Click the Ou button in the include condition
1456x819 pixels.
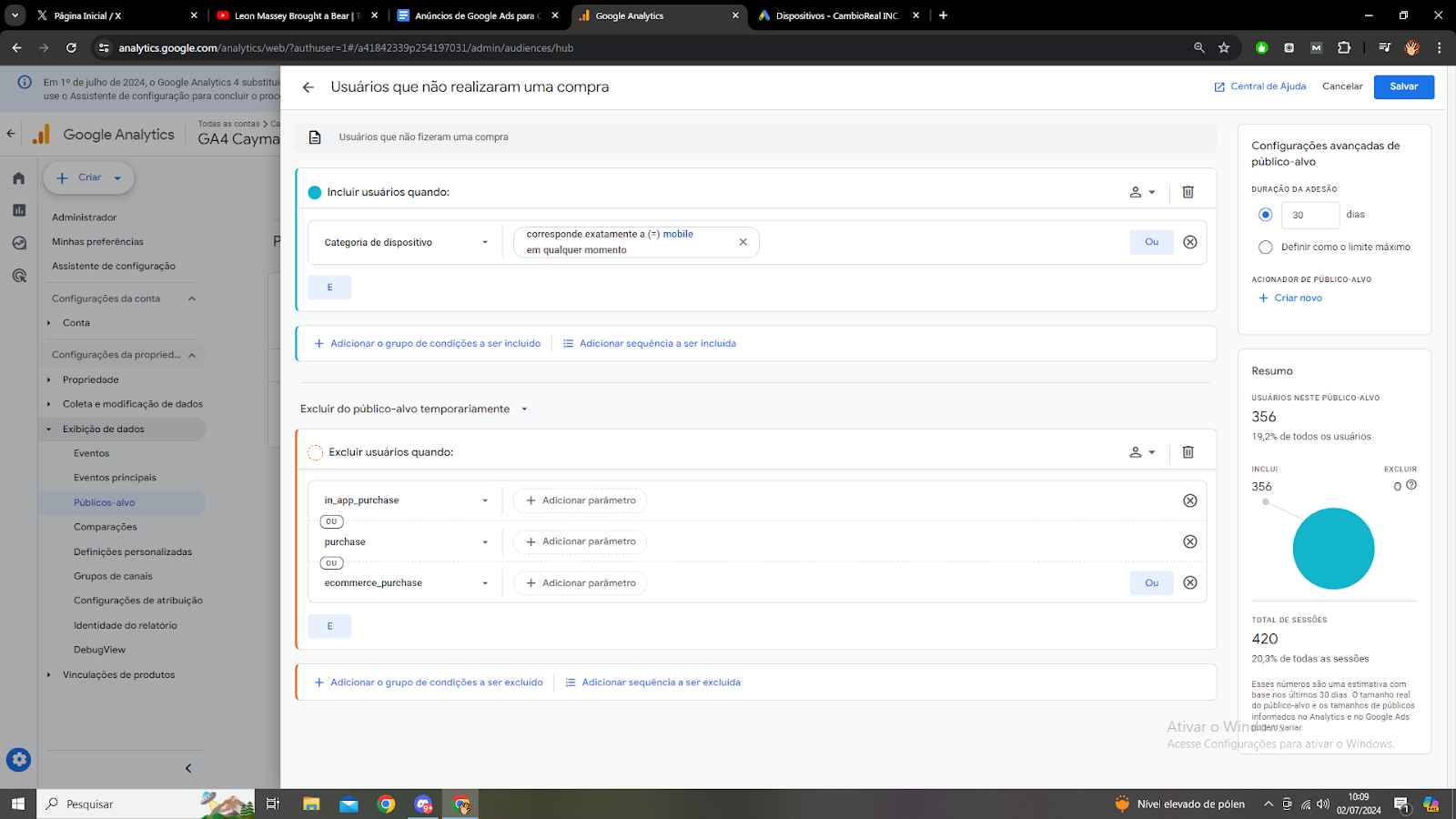pos(1151,242)
